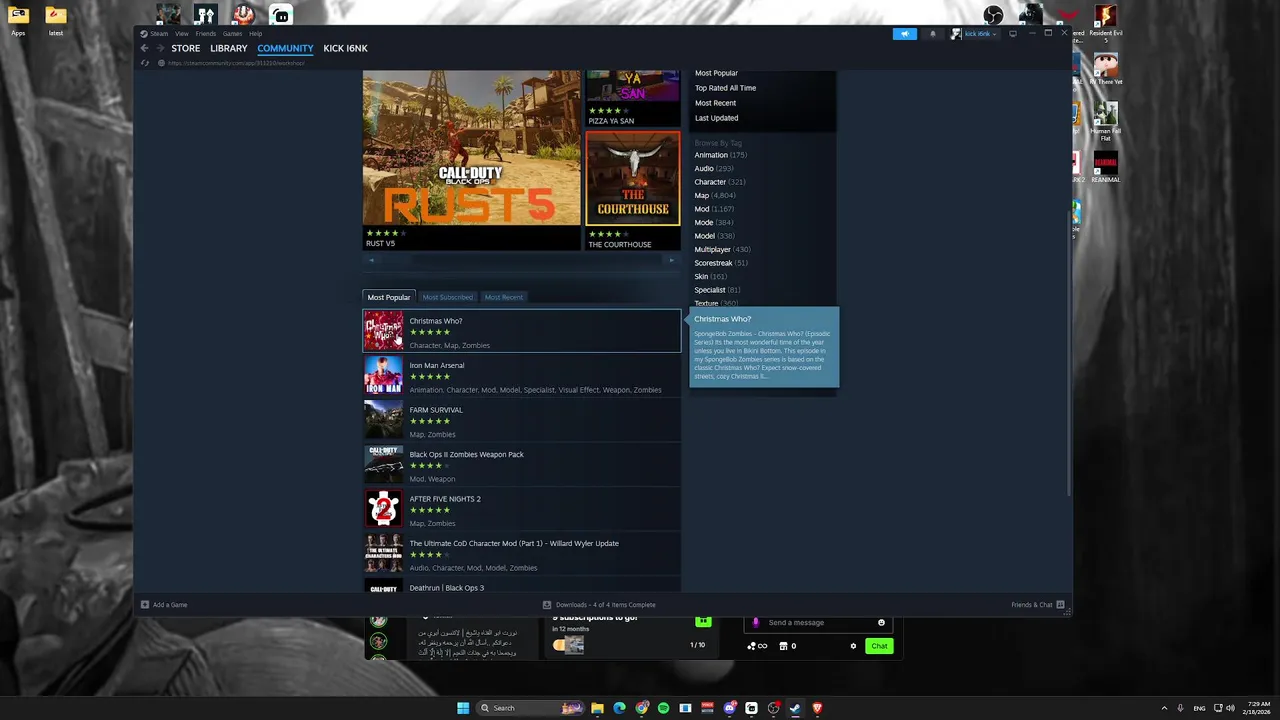Image resolution: width=1280 pixels, height=720 pixels.
Task: Reload the page with the refresh icon
Action: click(x=146, y=63)
